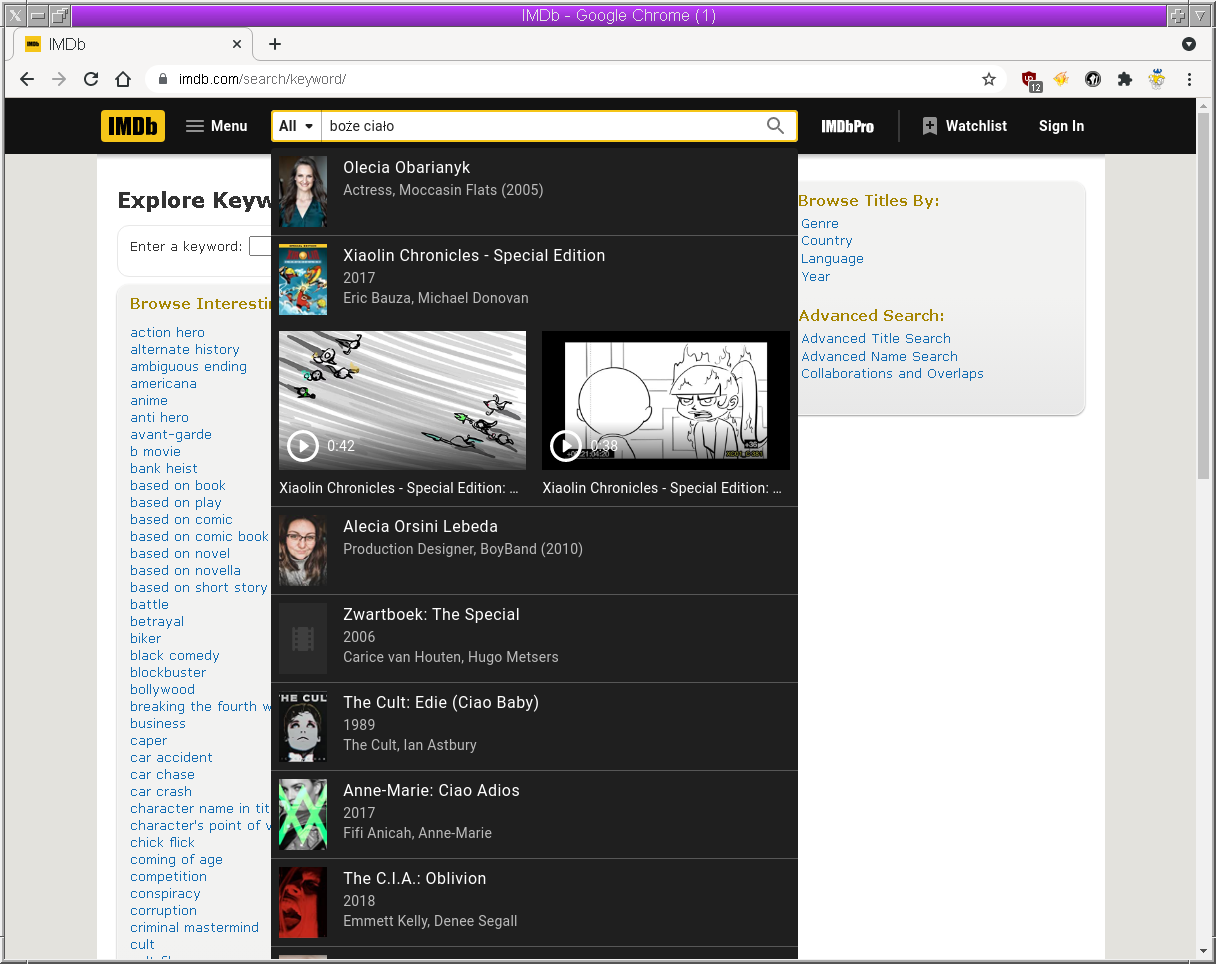
Task: Click the browser forward arrow
Action: tap(59, 79)
